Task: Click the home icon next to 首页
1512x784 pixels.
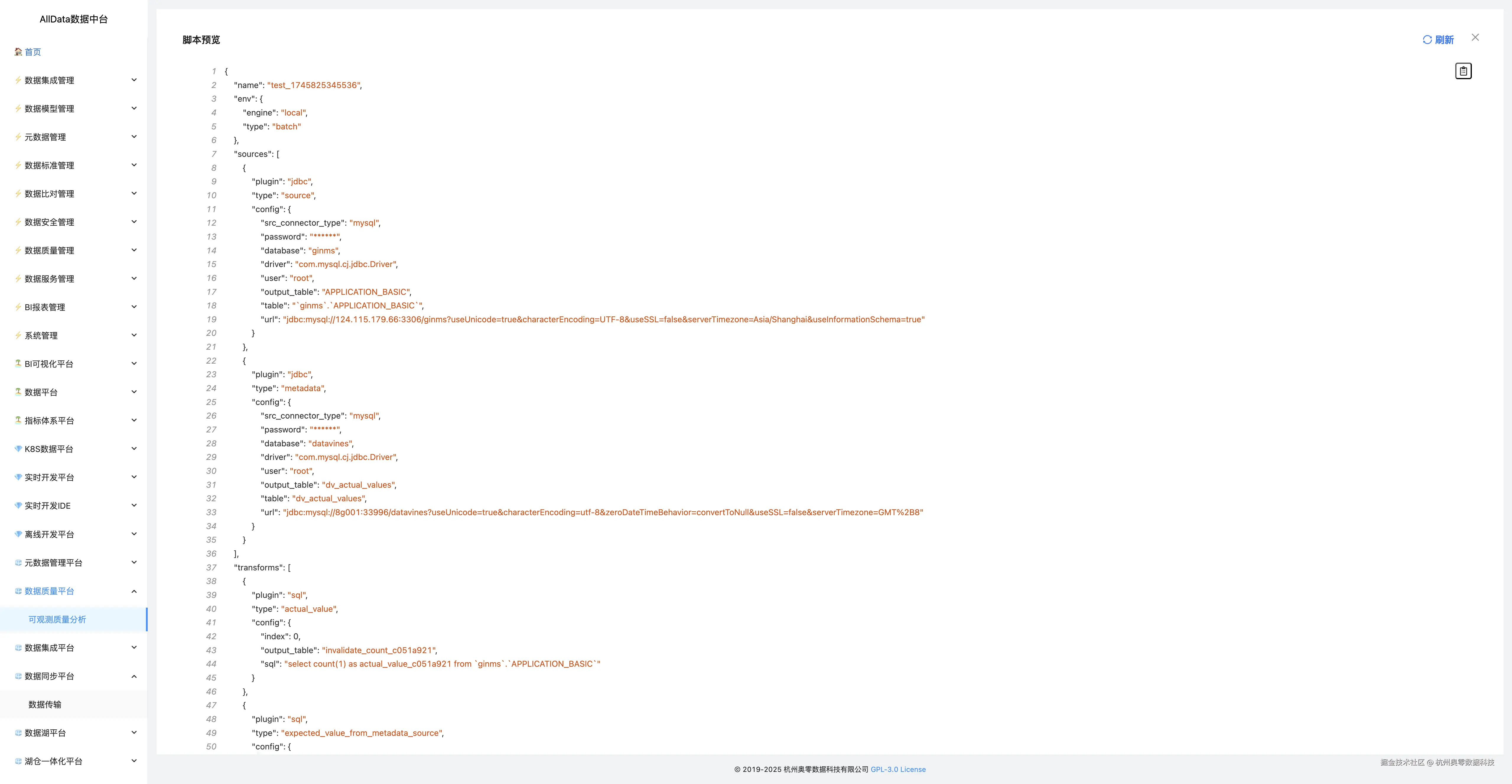Action: tap(18, 52)
